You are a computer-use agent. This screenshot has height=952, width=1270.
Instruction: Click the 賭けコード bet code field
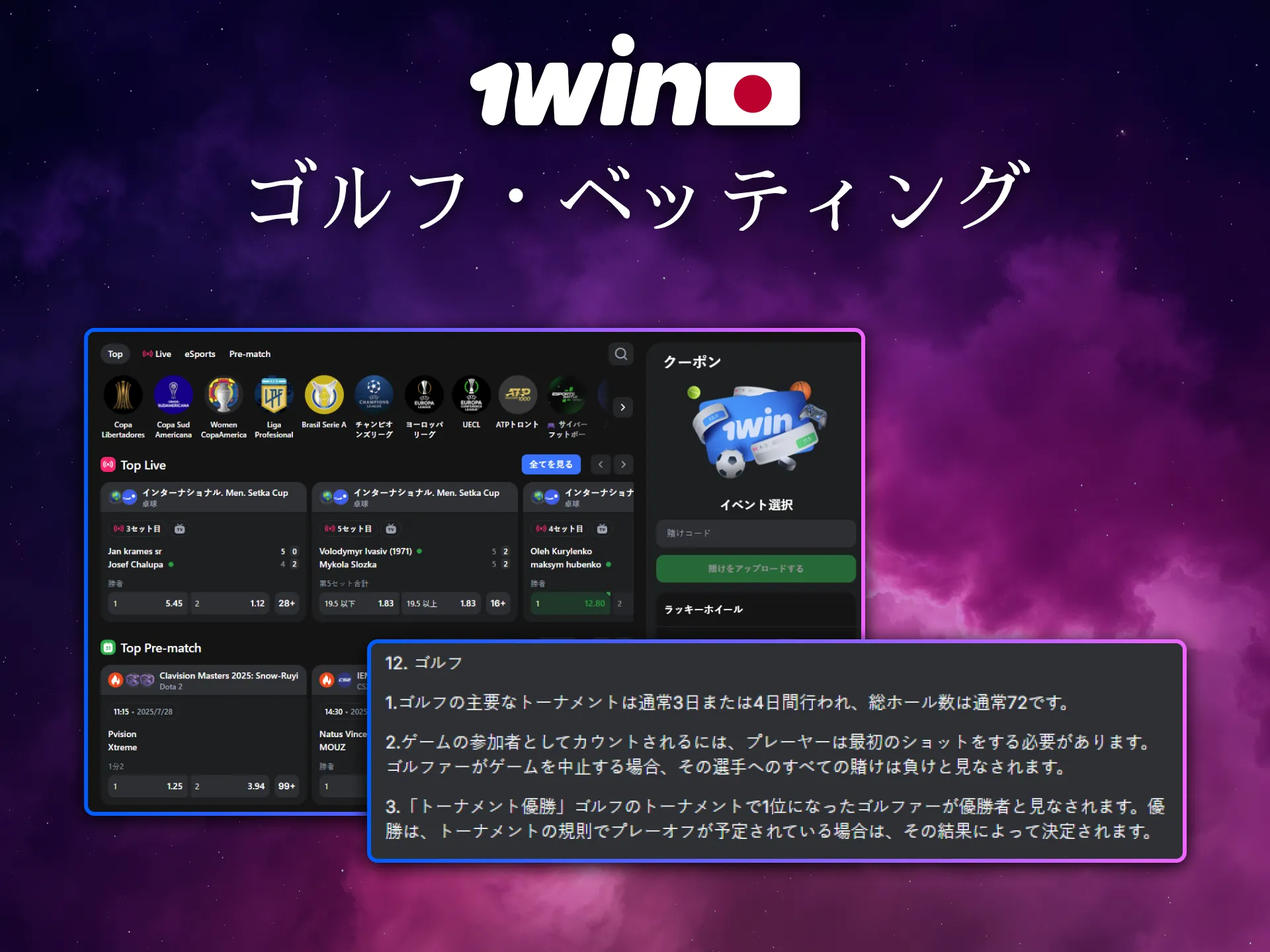[755, 534]
